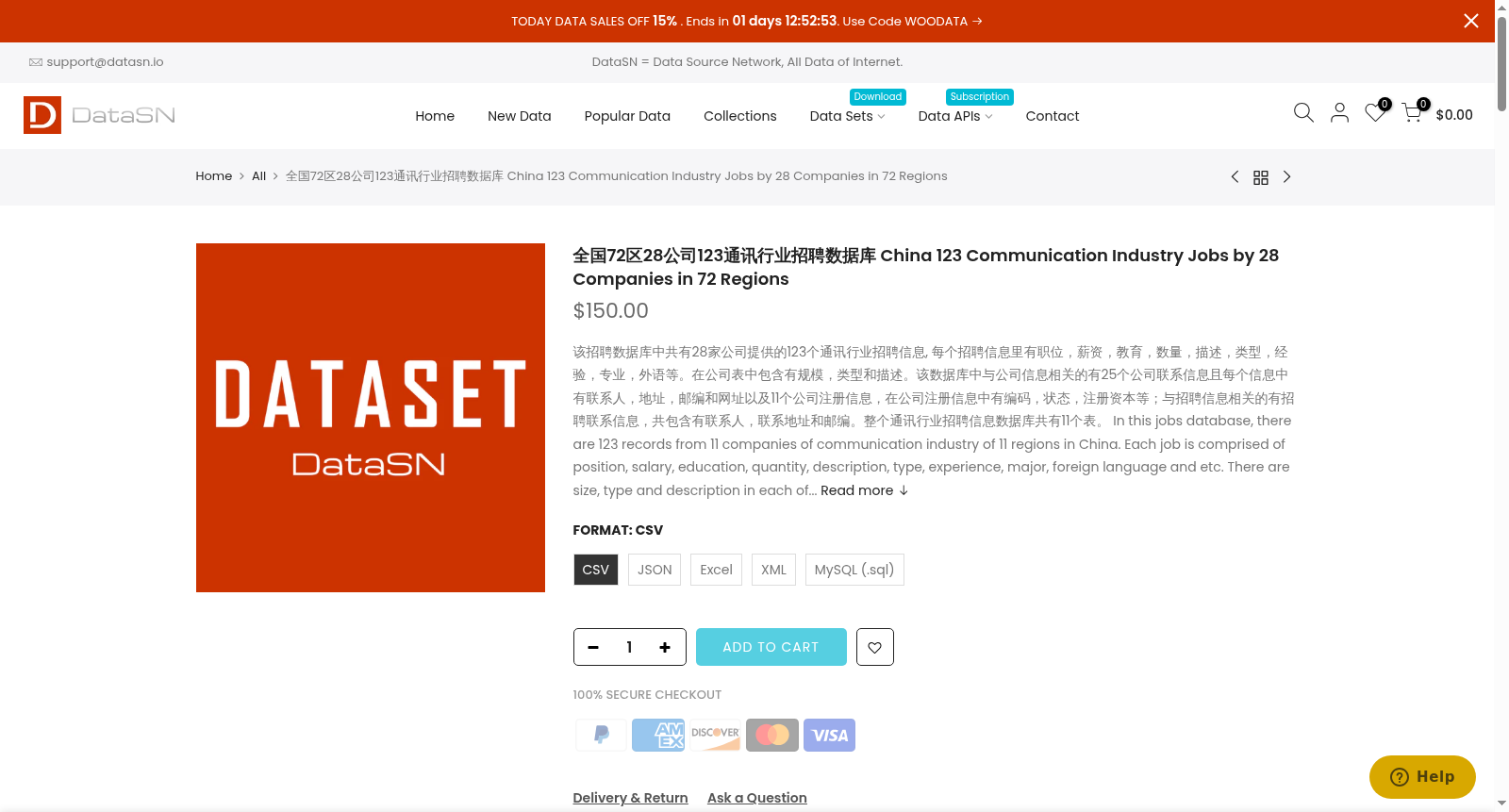Screen dimensions: 1509x812
Task: Open the user account icon
Action: pyautogui.click(x=1339, y=113)
